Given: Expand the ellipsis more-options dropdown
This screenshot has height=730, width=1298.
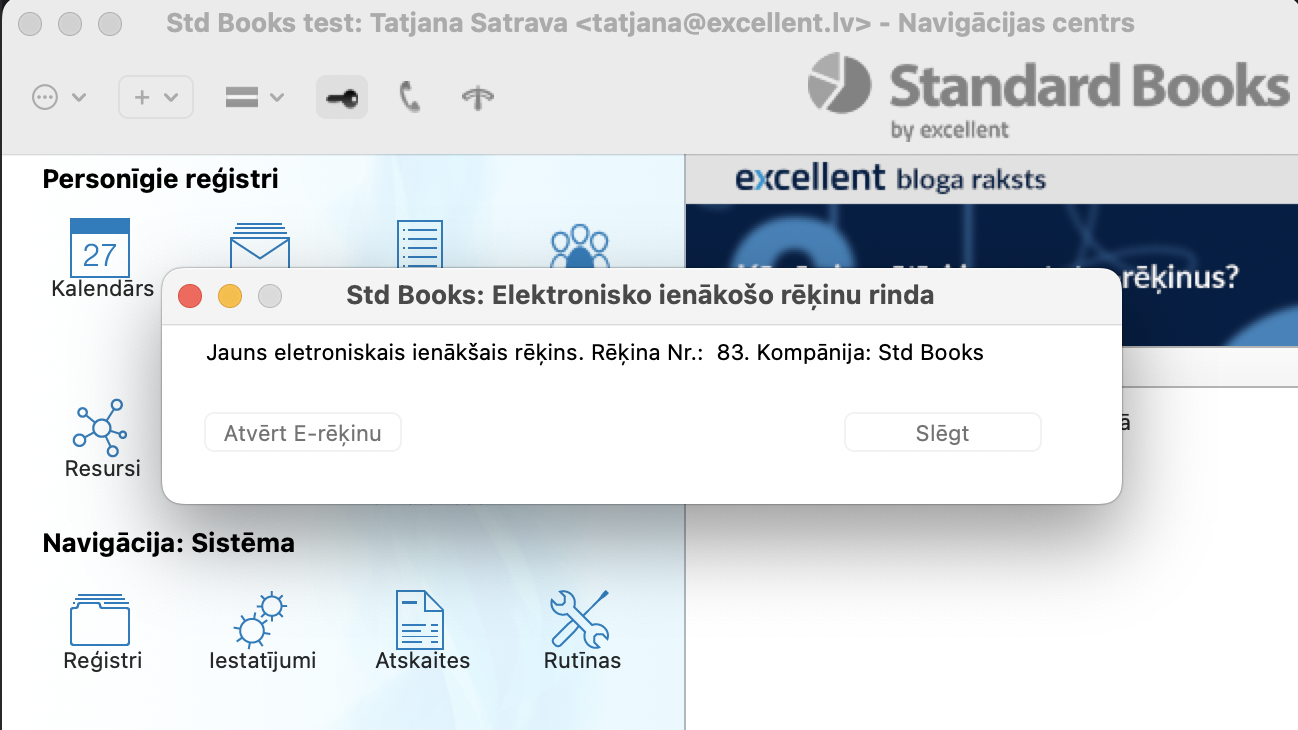Looking at the screenshot, I should (59, 97).
